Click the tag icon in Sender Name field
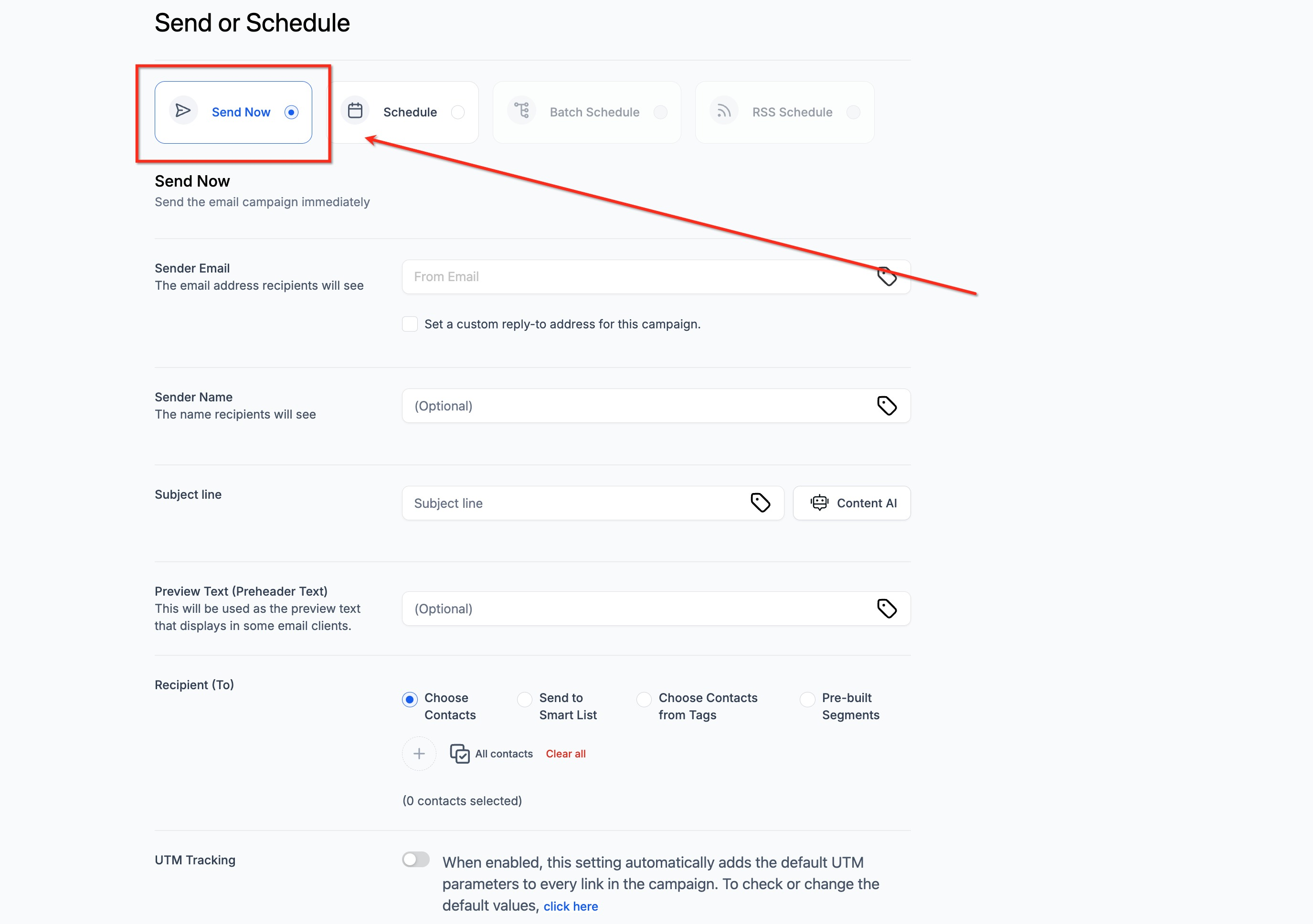The image size is (1313, 924). coord(886,406)
